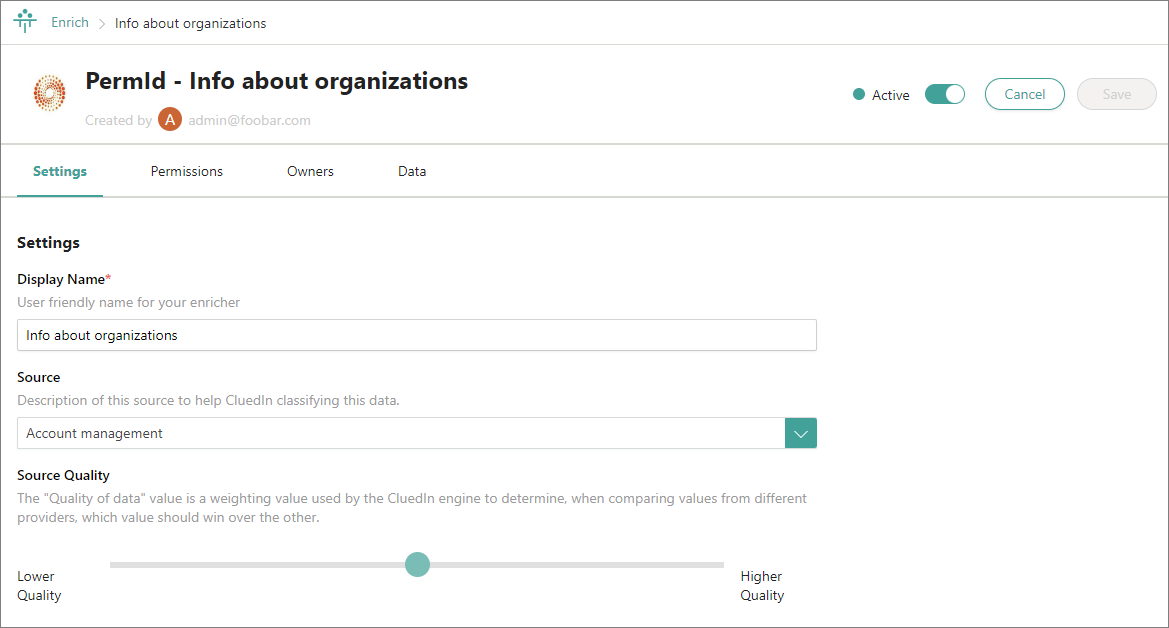
Task: Click the Lower Quality slider label
Action: (39, 585)
